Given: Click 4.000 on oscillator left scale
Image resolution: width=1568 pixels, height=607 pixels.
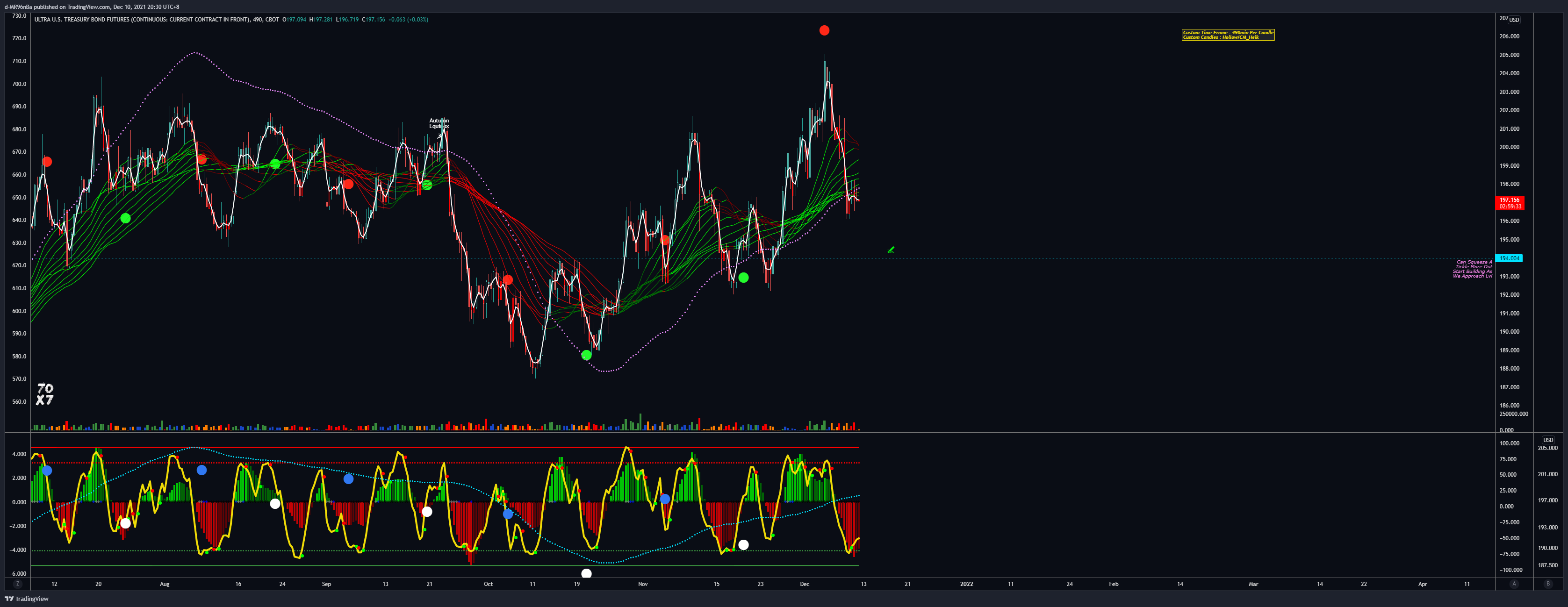Looking at the screenshot, I should pos(20,454).
